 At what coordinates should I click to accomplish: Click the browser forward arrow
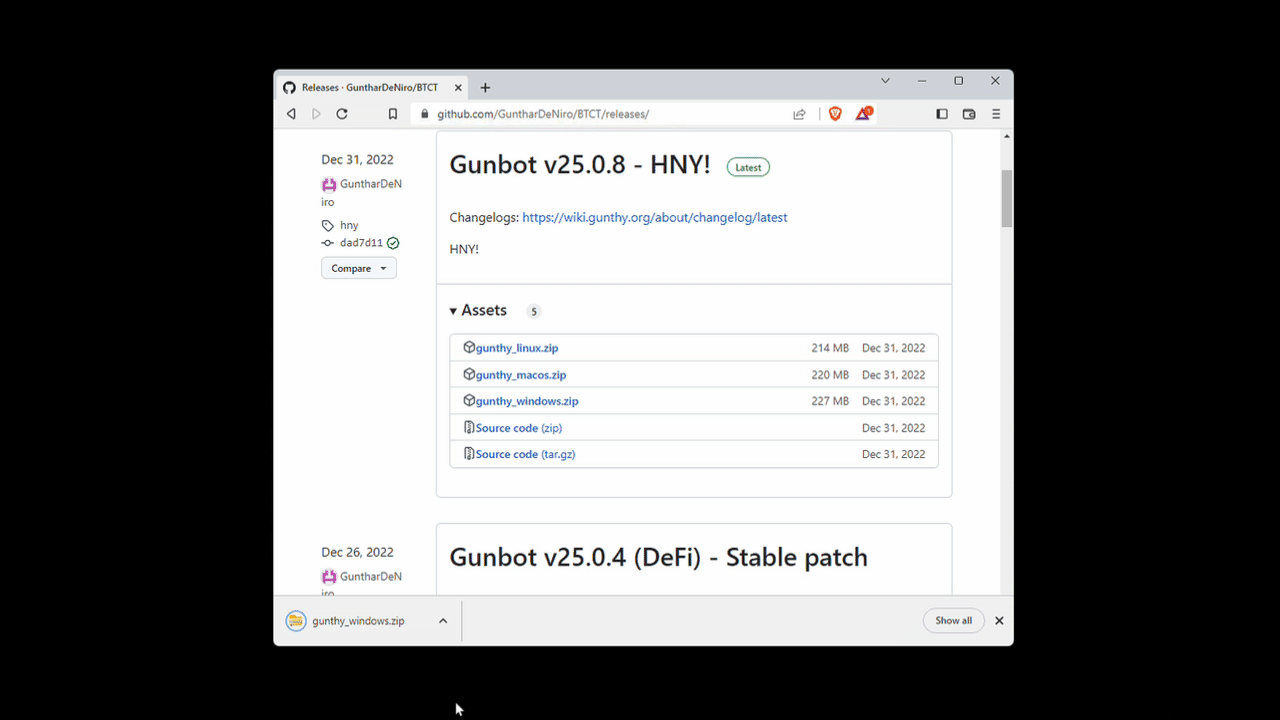(316, 114)
